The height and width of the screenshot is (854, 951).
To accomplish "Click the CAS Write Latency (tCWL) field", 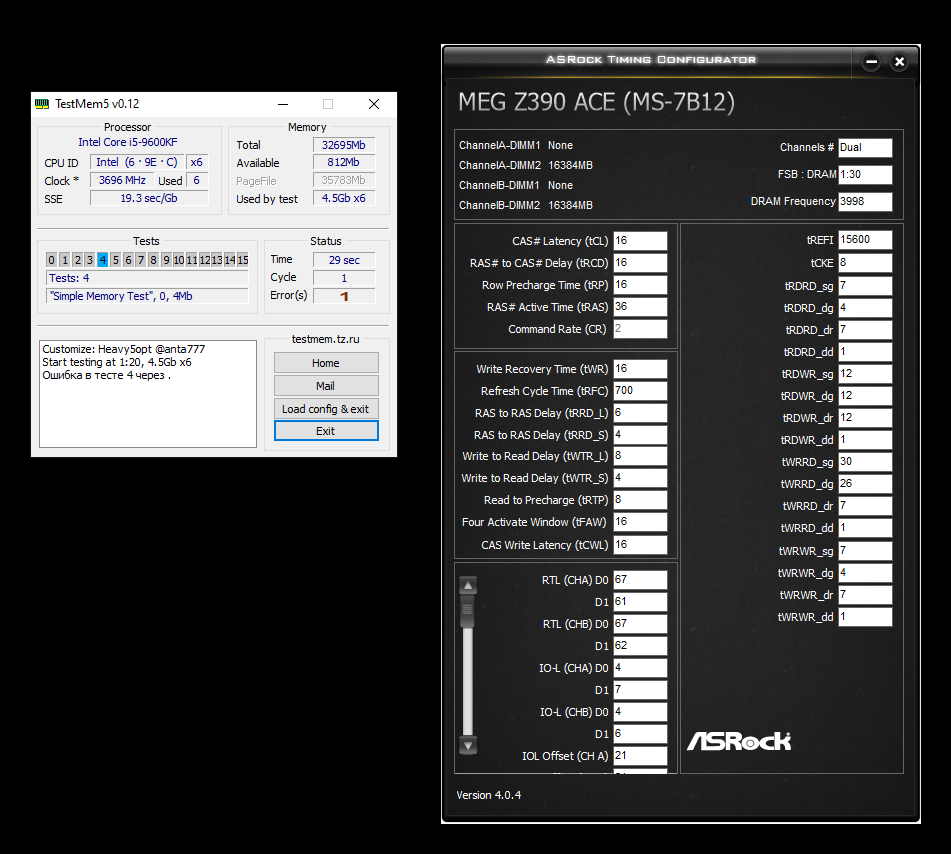I will [x=640, y=545].
